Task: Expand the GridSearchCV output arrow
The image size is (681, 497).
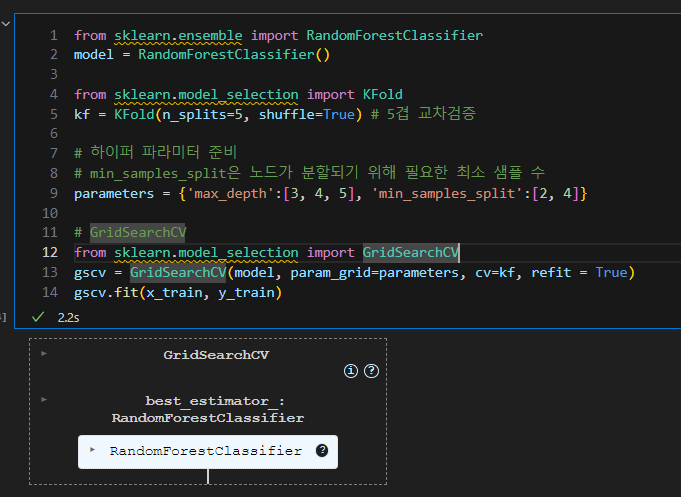Action: [x=44, y=353]
